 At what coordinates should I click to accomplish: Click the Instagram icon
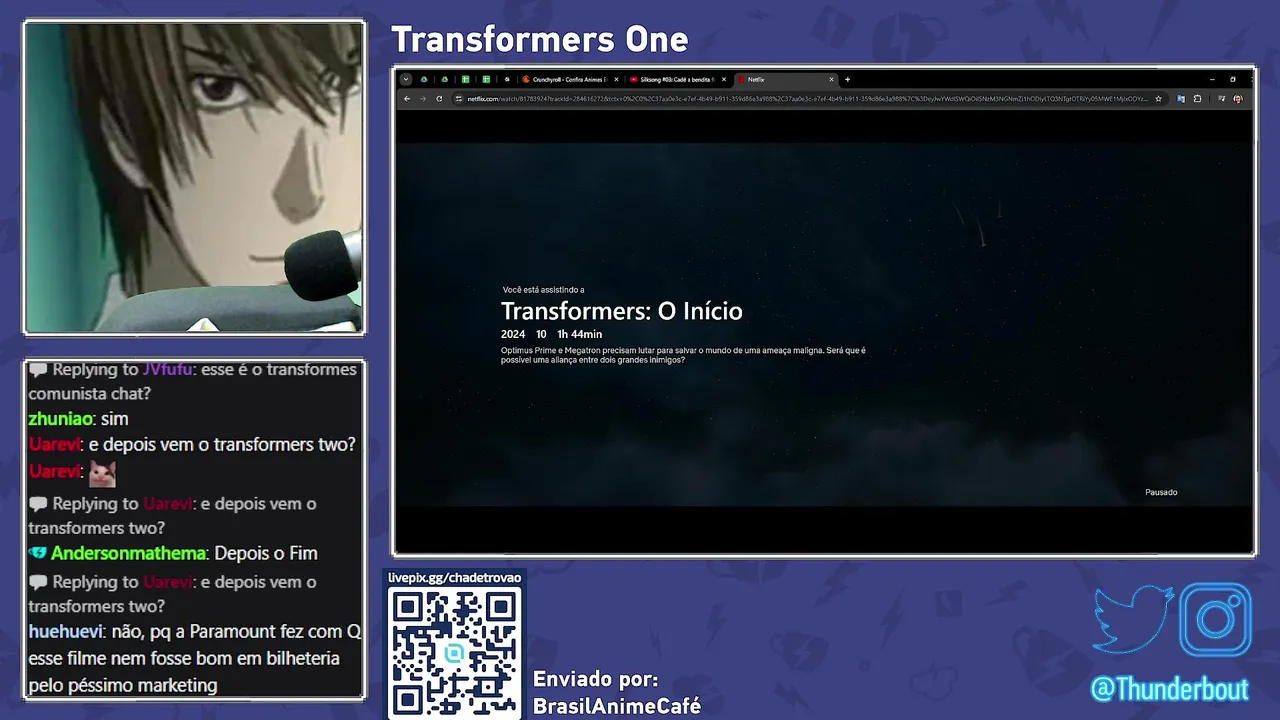tap(1216, 620)
